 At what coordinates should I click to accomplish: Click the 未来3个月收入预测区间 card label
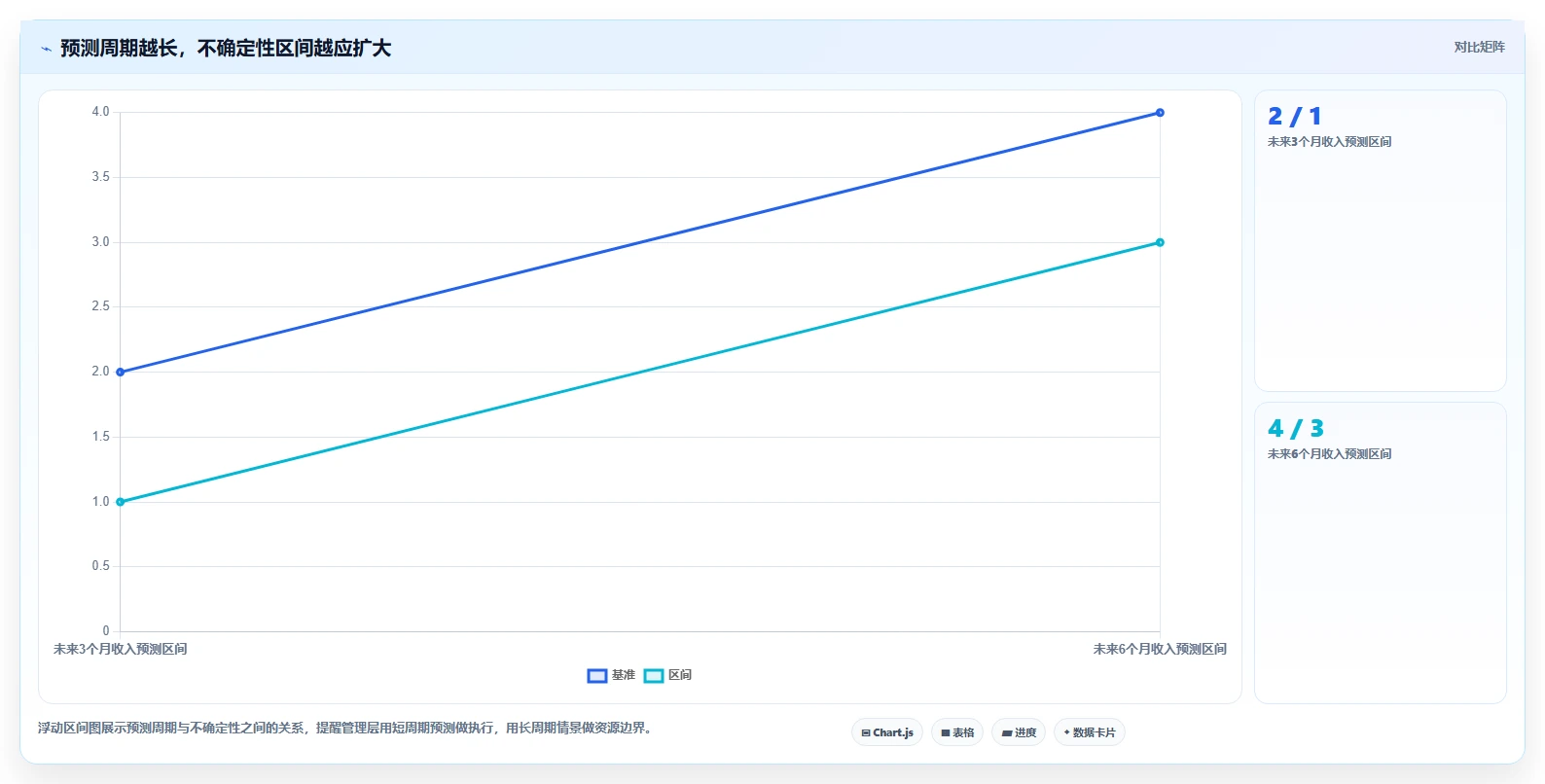[1329, 142]
